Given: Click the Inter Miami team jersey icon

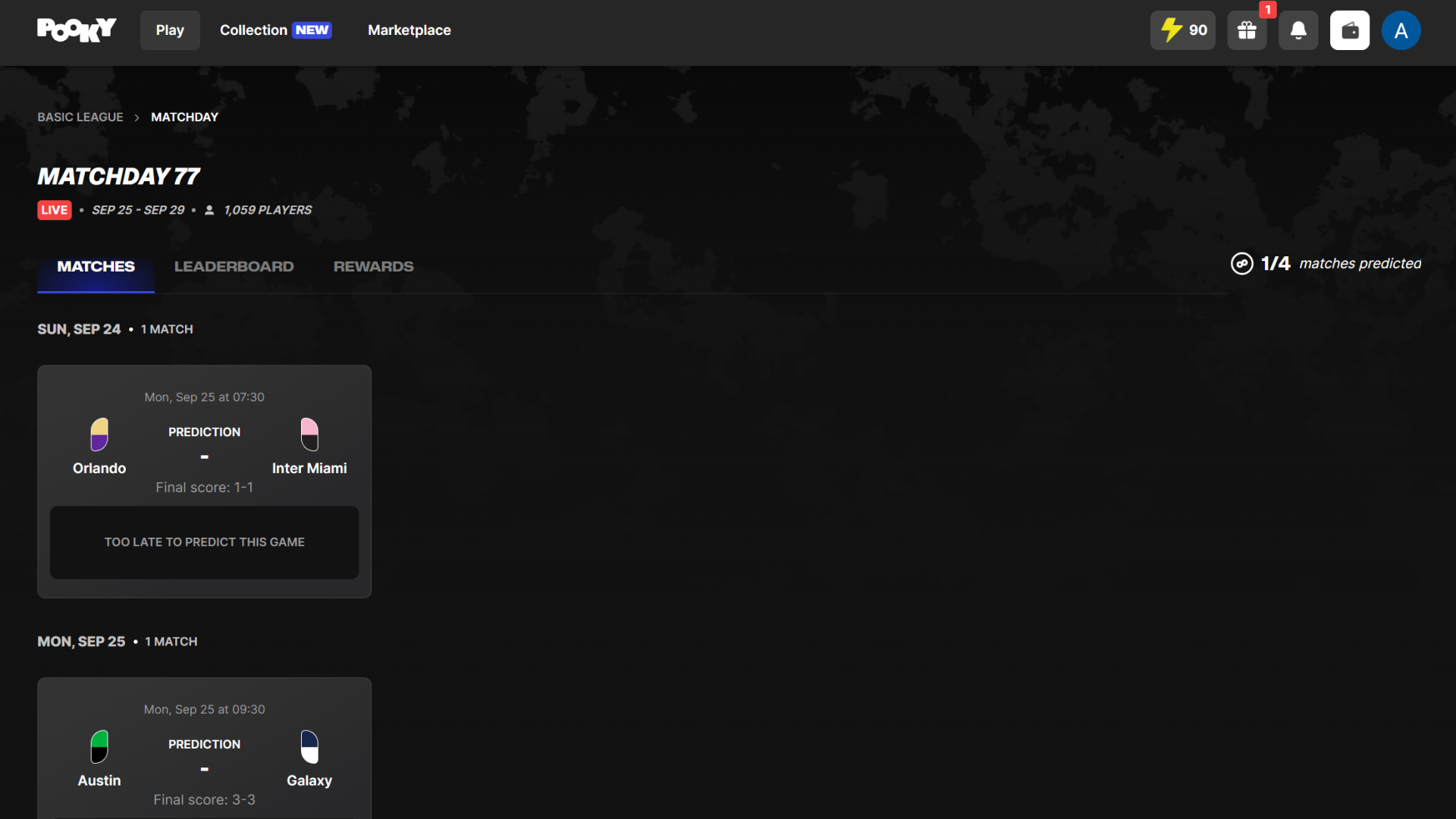Looking at the screenshot, I should point(309,435).
